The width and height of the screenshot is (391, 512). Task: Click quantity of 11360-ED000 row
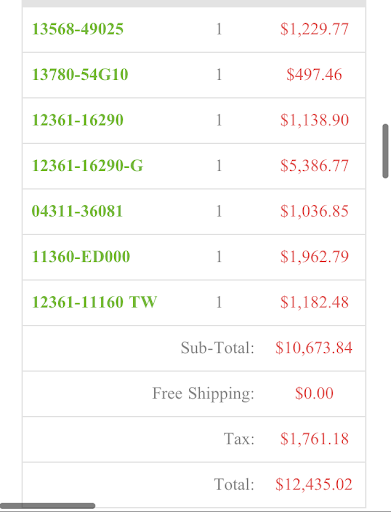click(219, 257)
